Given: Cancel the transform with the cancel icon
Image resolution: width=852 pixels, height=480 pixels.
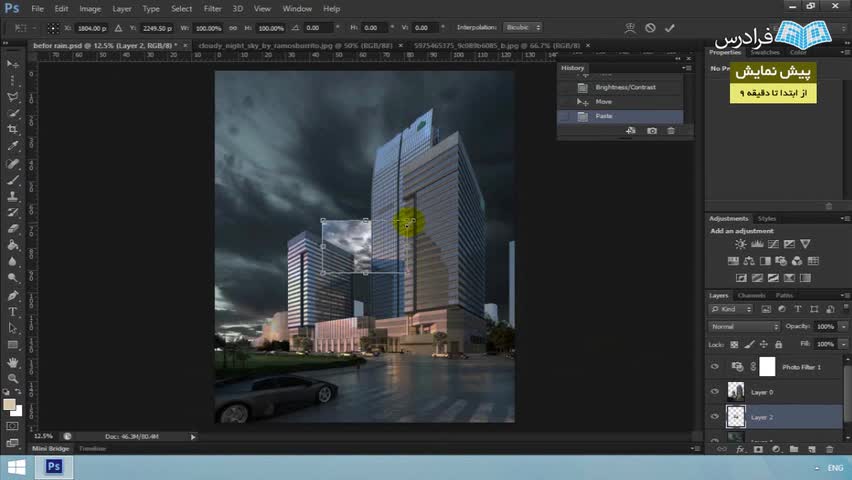Looking at the screenshot, I should 650,28.
